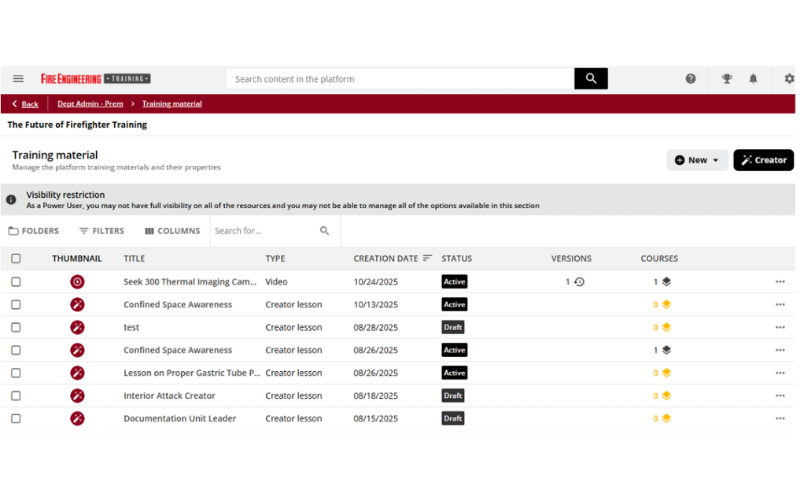Open more options for Documentation Unit Leader row

click(x=780, y=418)
